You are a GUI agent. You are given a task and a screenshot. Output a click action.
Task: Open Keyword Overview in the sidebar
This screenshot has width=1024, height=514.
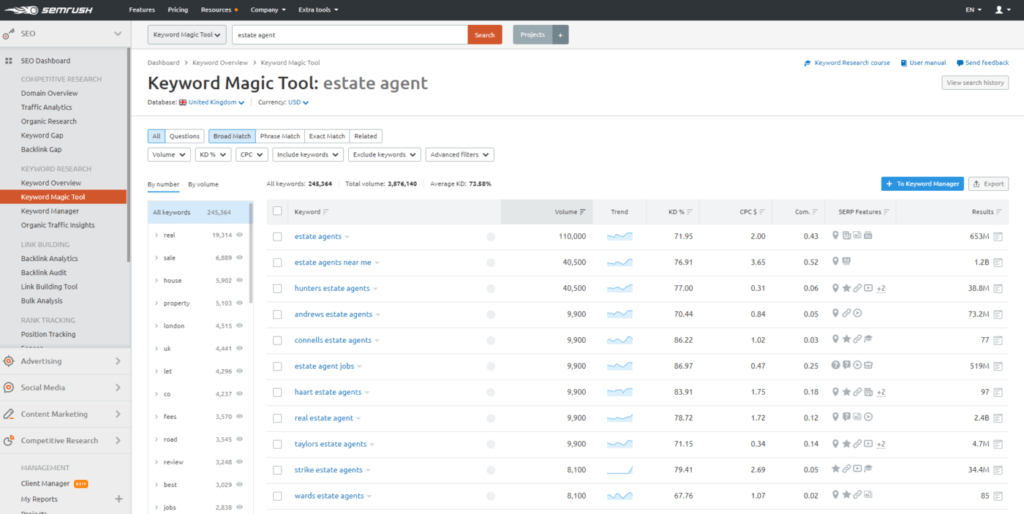point(51,183)
